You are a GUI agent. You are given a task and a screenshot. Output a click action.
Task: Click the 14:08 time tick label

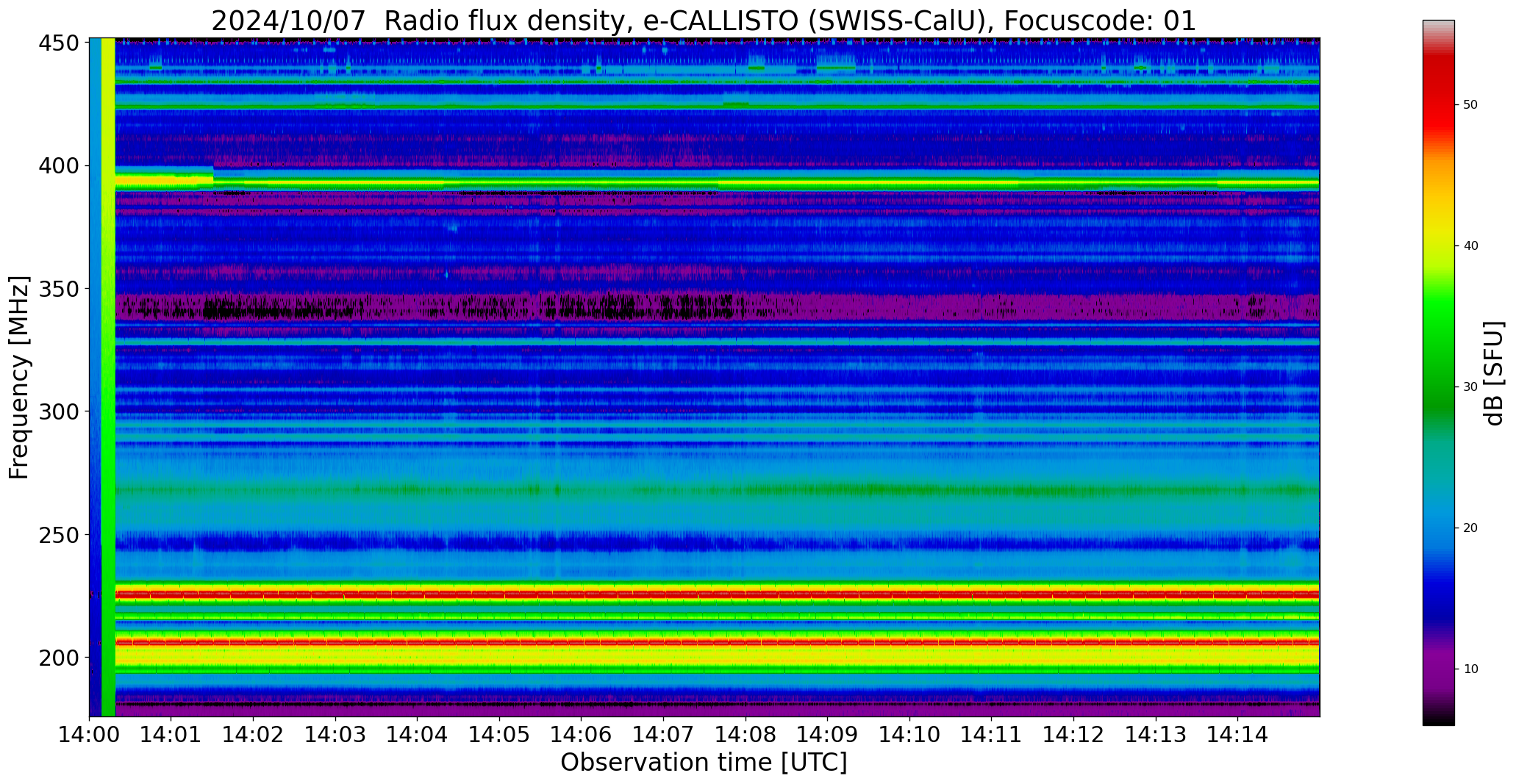click(x=746, y=735)
